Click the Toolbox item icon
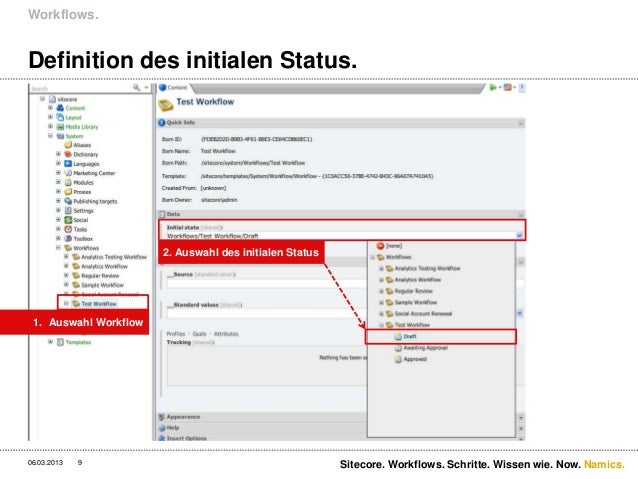This screenshot has height=479, width=638. 68,238
